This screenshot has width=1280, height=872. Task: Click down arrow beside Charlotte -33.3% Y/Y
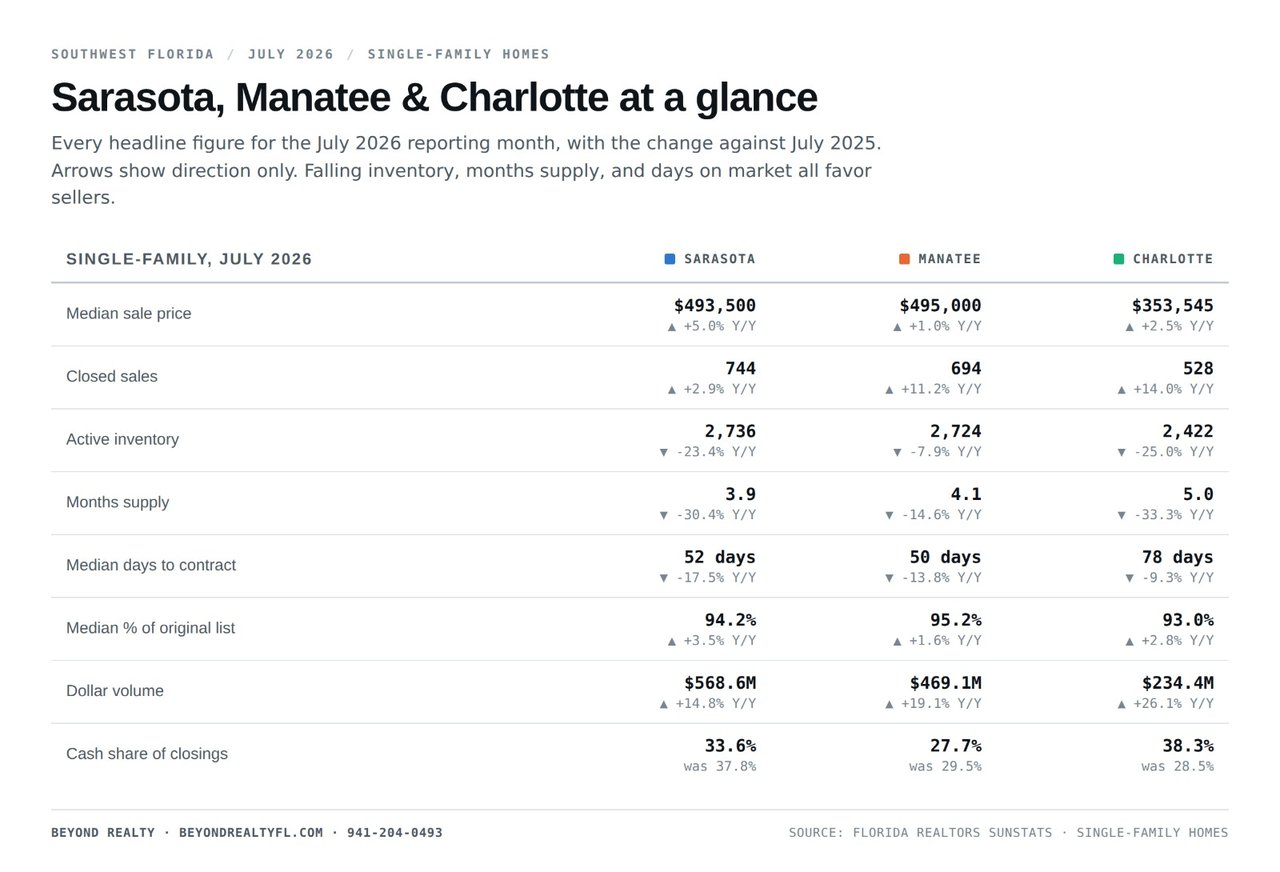coord(1122,515)
